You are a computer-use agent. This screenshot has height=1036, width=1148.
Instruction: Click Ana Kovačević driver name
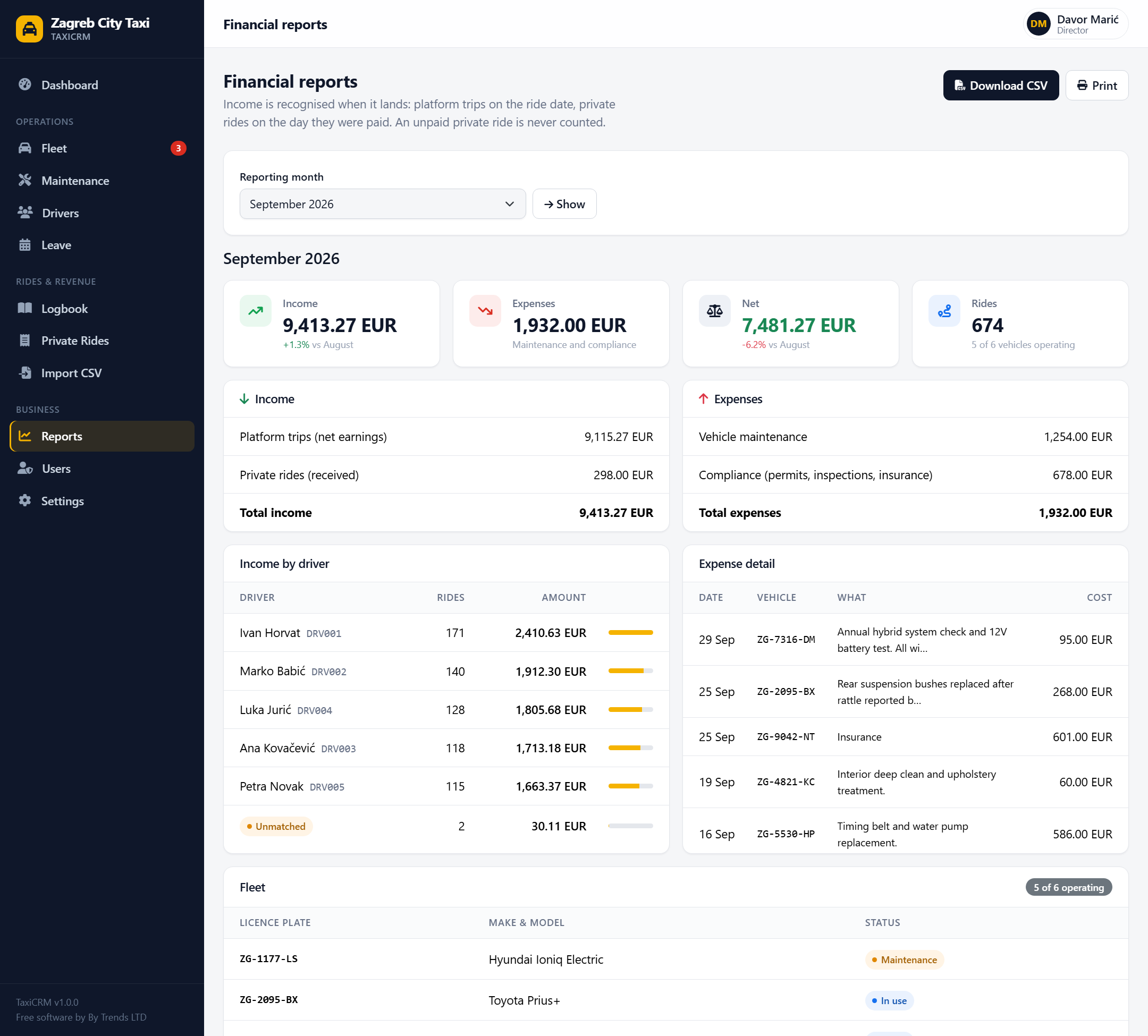(277, 748)
